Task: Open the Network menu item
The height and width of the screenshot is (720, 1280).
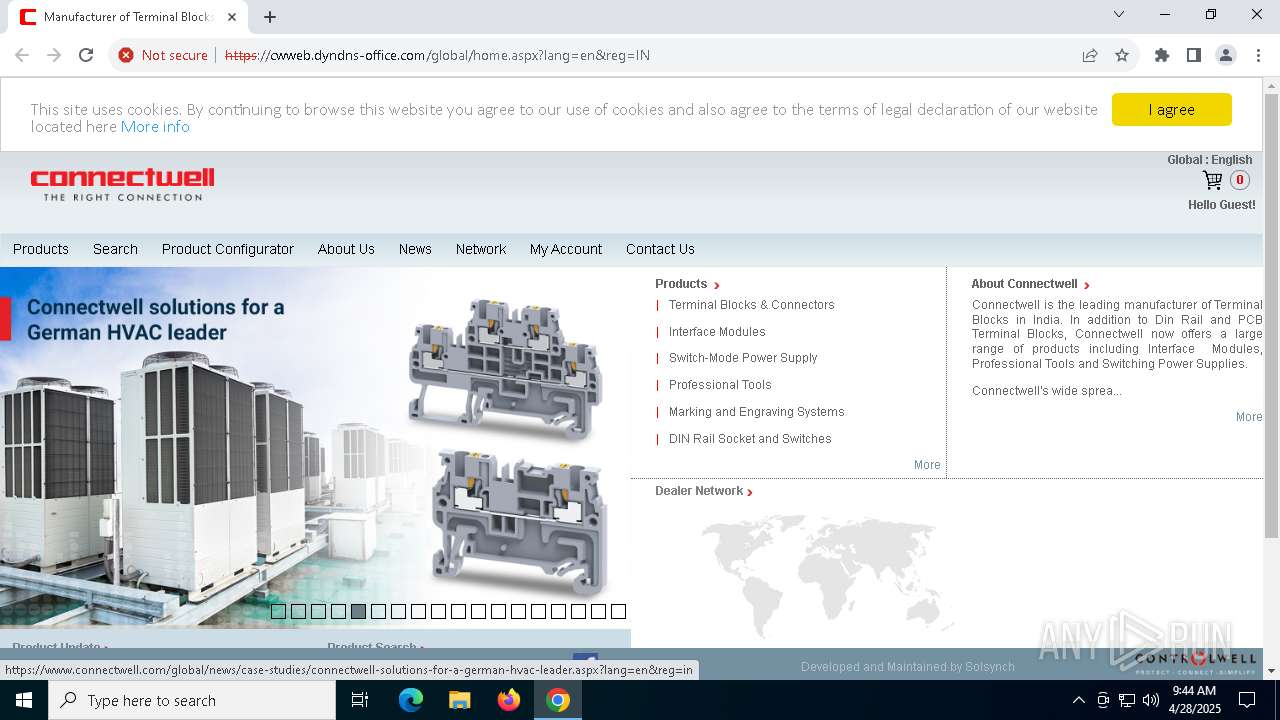Action: click(481, 249)
